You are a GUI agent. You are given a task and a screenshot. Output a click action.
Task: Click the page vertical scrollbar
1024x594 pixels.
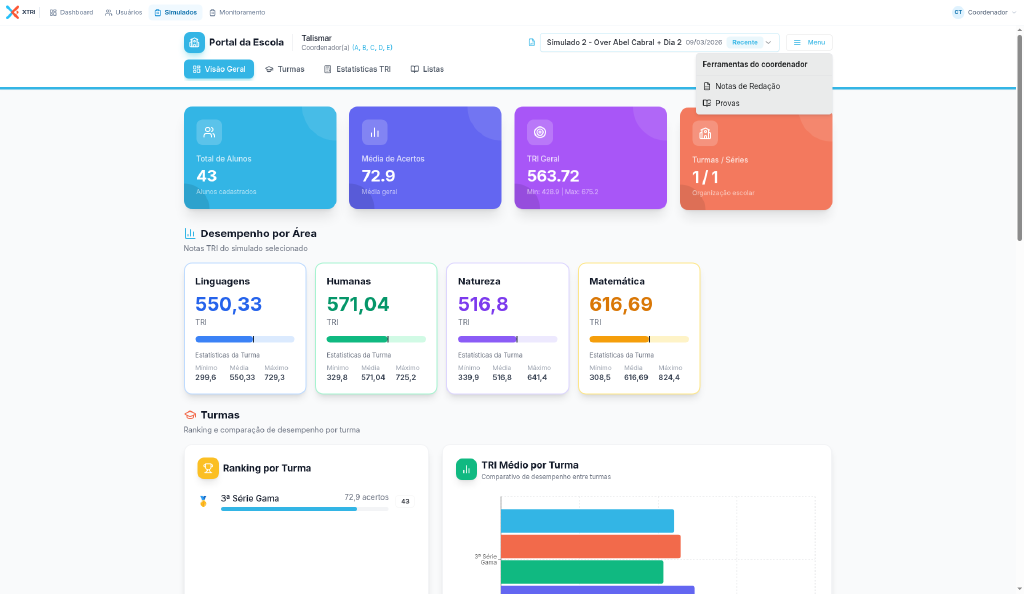tap(1019, 137)
